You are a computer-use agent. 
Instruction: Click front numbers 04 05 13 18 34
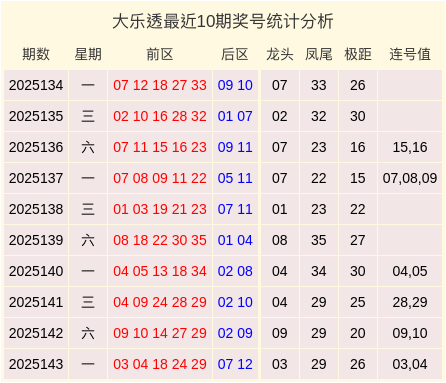pyautogui.click(x=160, y=271)
